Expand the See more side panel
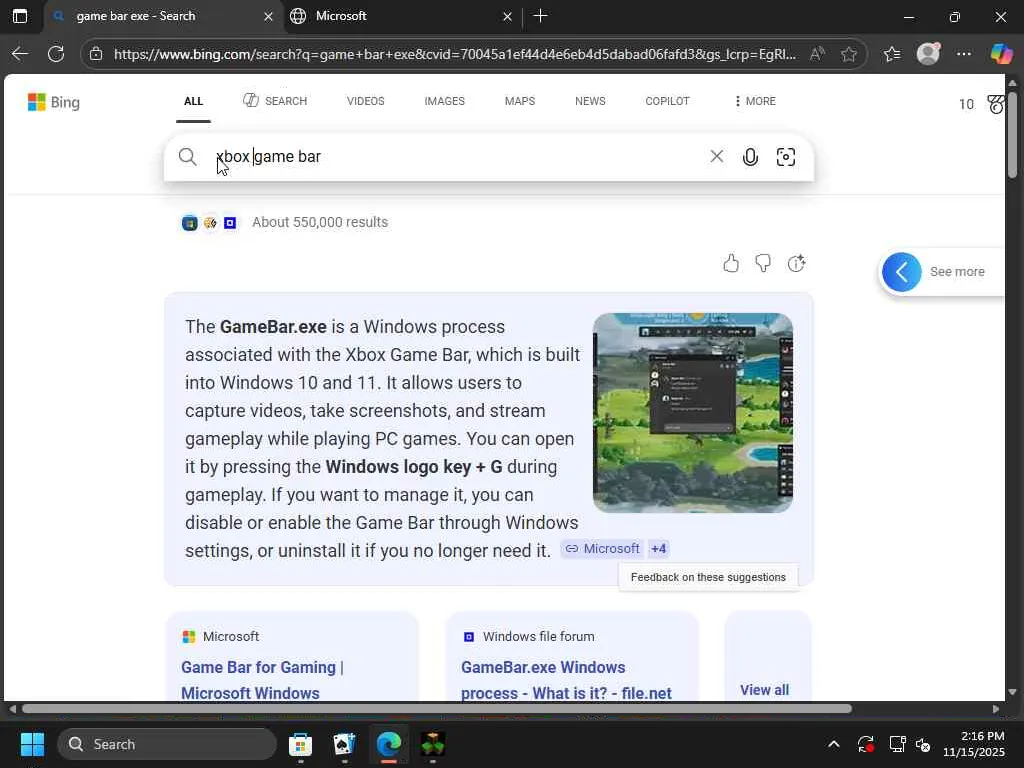The width and height of the screenshot is (1024, 768). pos(902,272)
